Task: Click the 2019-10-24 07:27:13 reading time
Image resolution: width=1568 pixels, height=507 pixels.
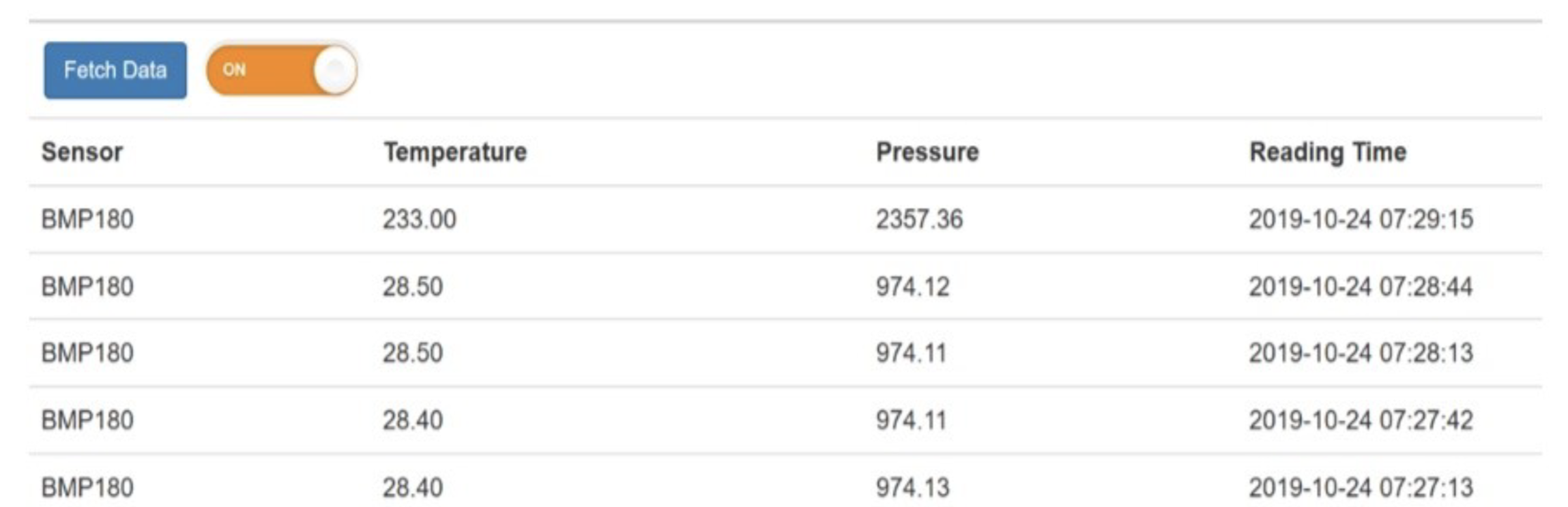Action: [1361, 487]
